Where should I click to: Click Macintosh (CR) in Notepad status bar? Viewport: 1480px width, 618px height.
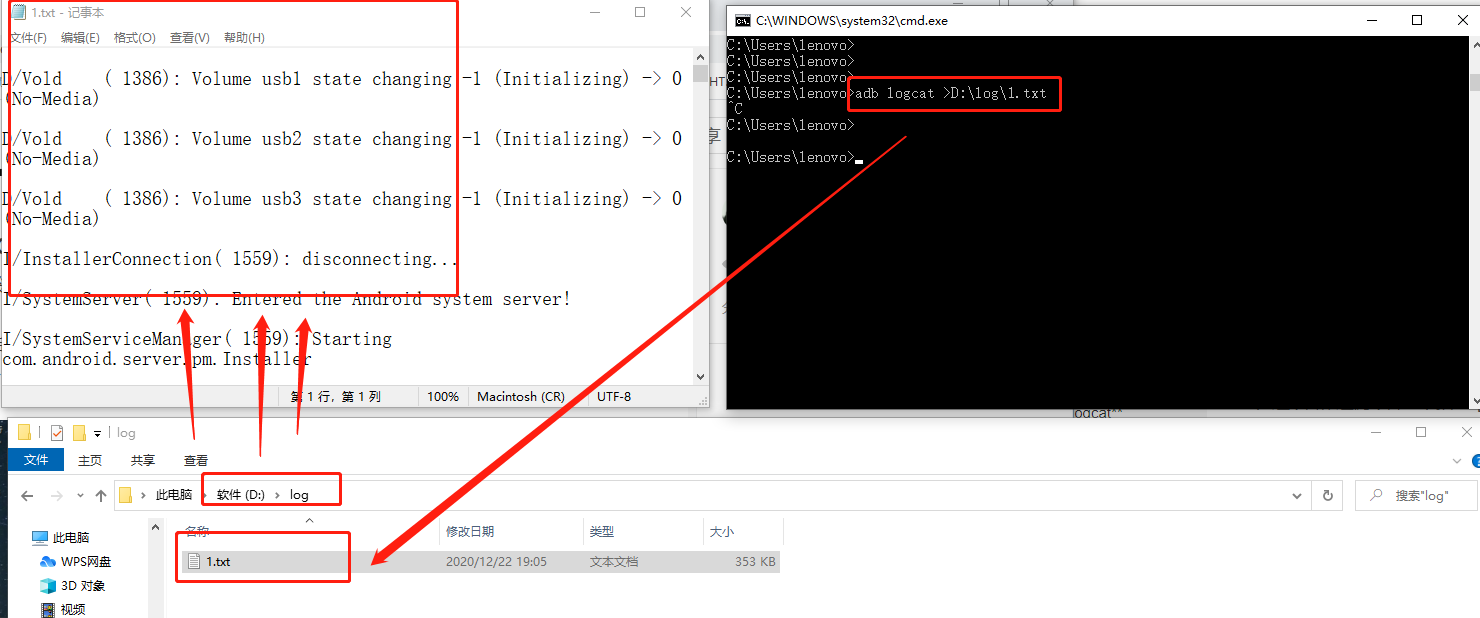521,397
